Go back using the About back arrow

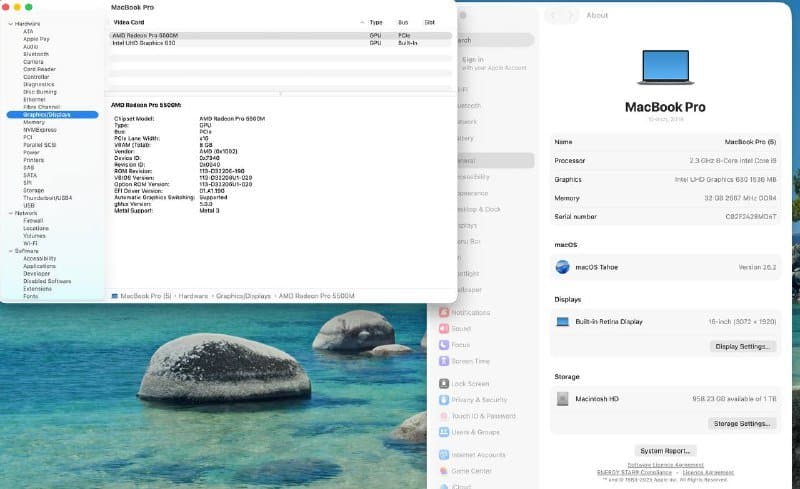pos(553,16)
